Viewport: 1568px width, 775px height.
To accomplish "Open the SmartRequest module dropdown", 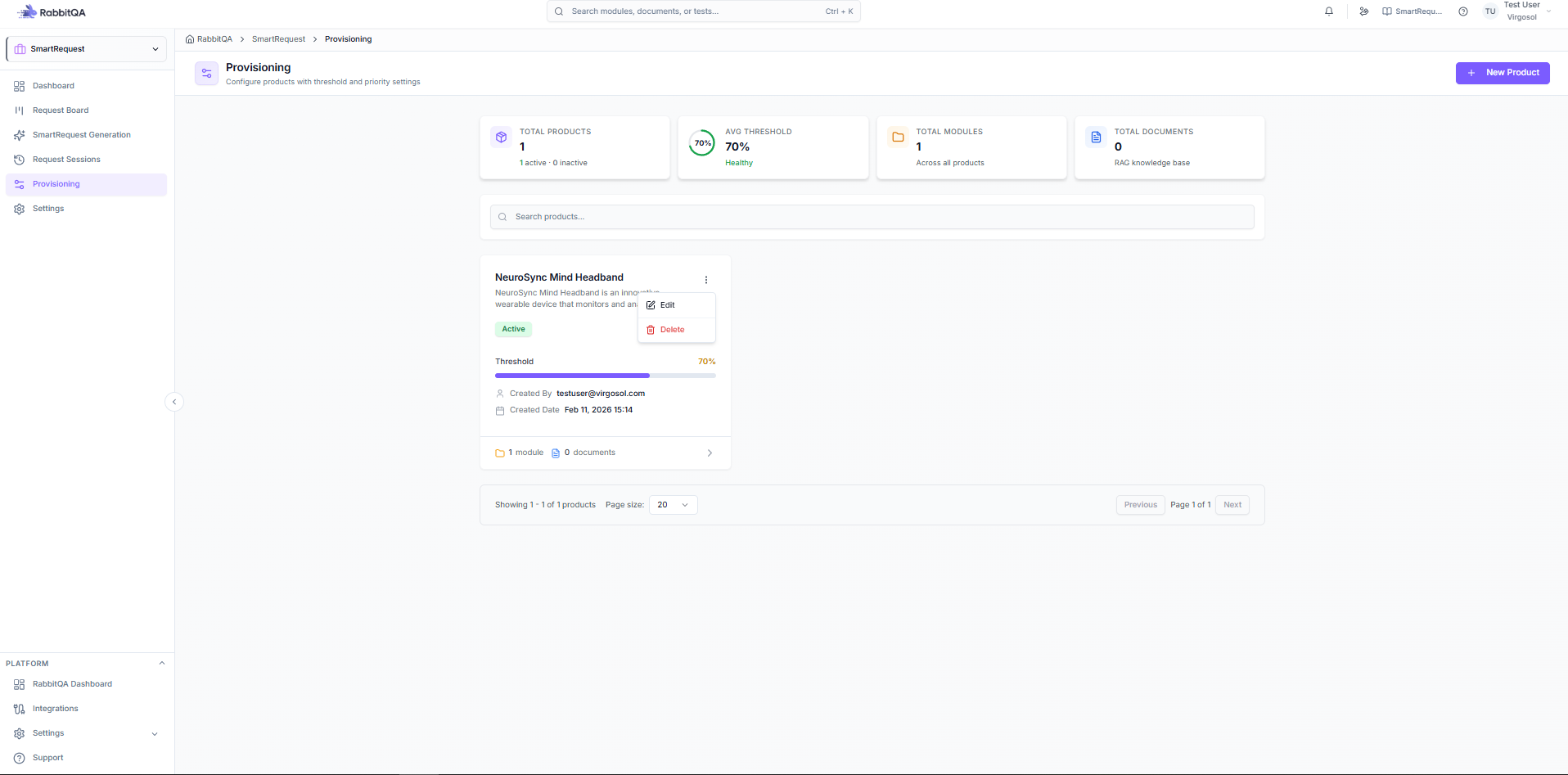I will pos(86,49).
